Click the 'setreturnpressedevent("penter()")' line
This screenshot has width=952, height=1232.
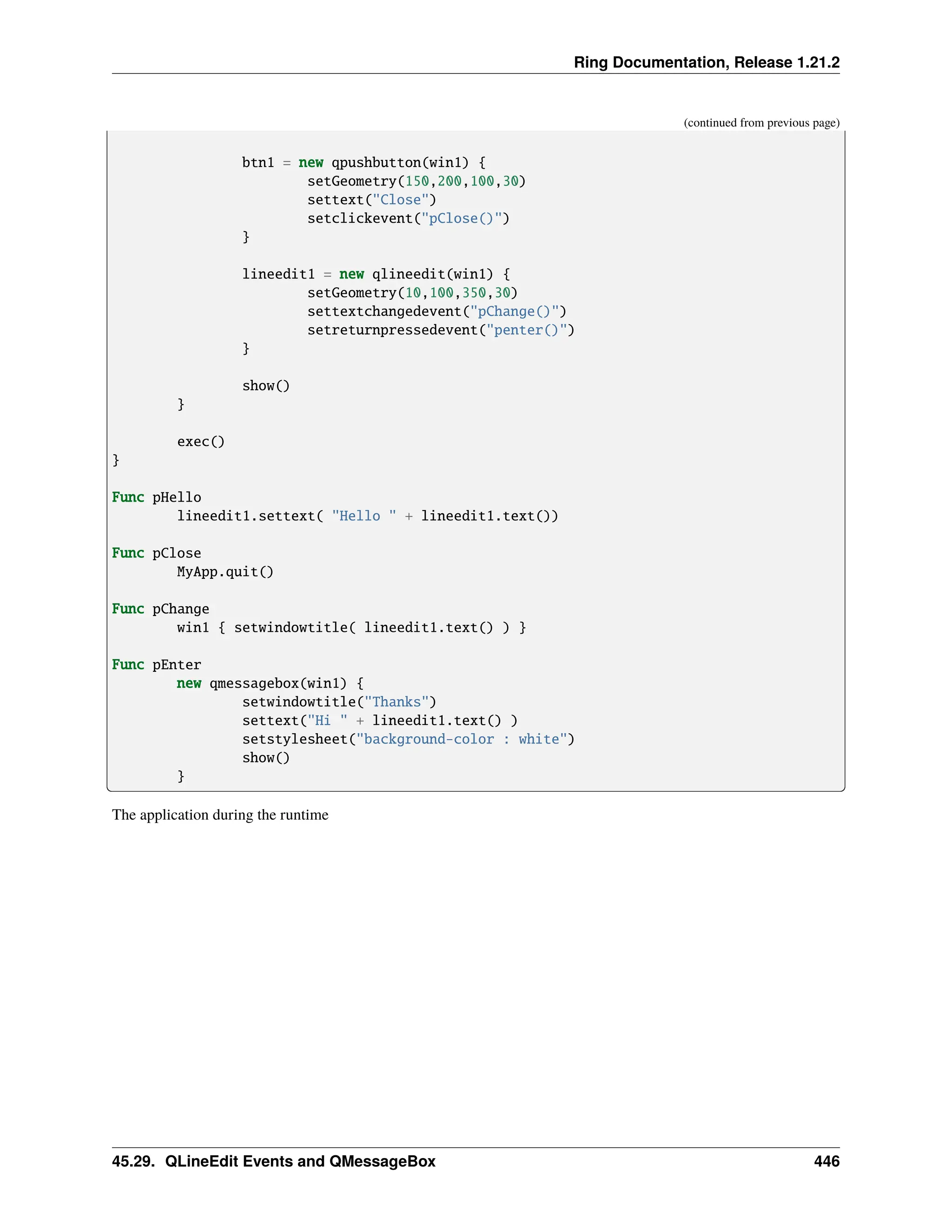coord(441,330)
